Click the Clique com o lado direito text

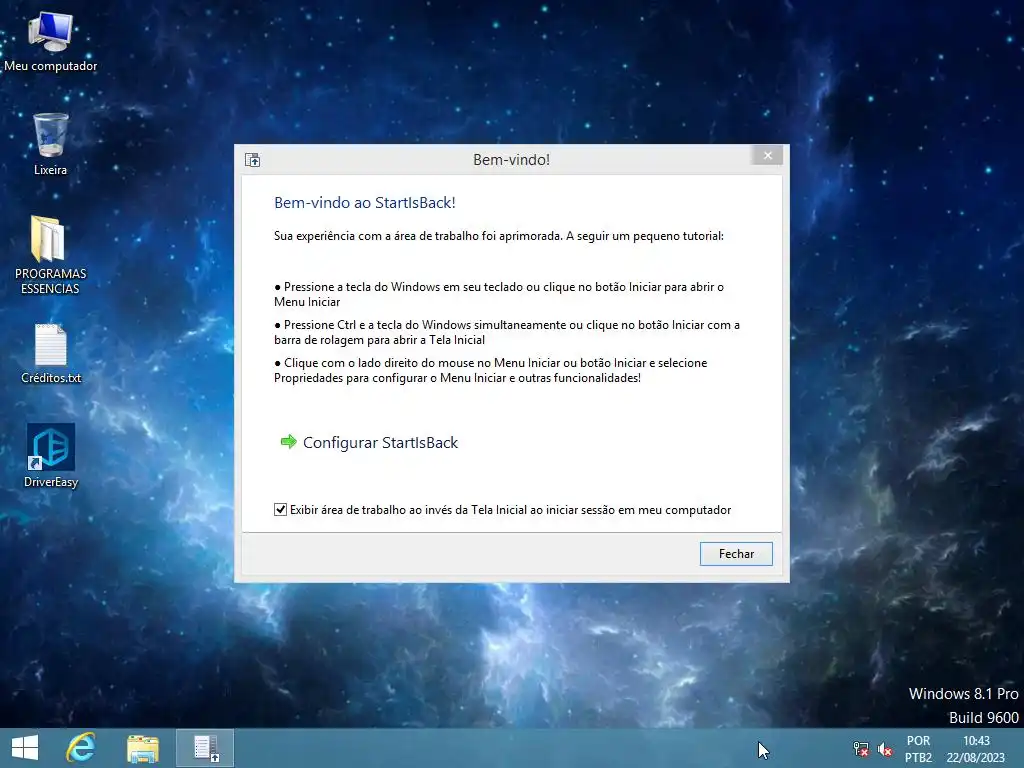point(490,370)
